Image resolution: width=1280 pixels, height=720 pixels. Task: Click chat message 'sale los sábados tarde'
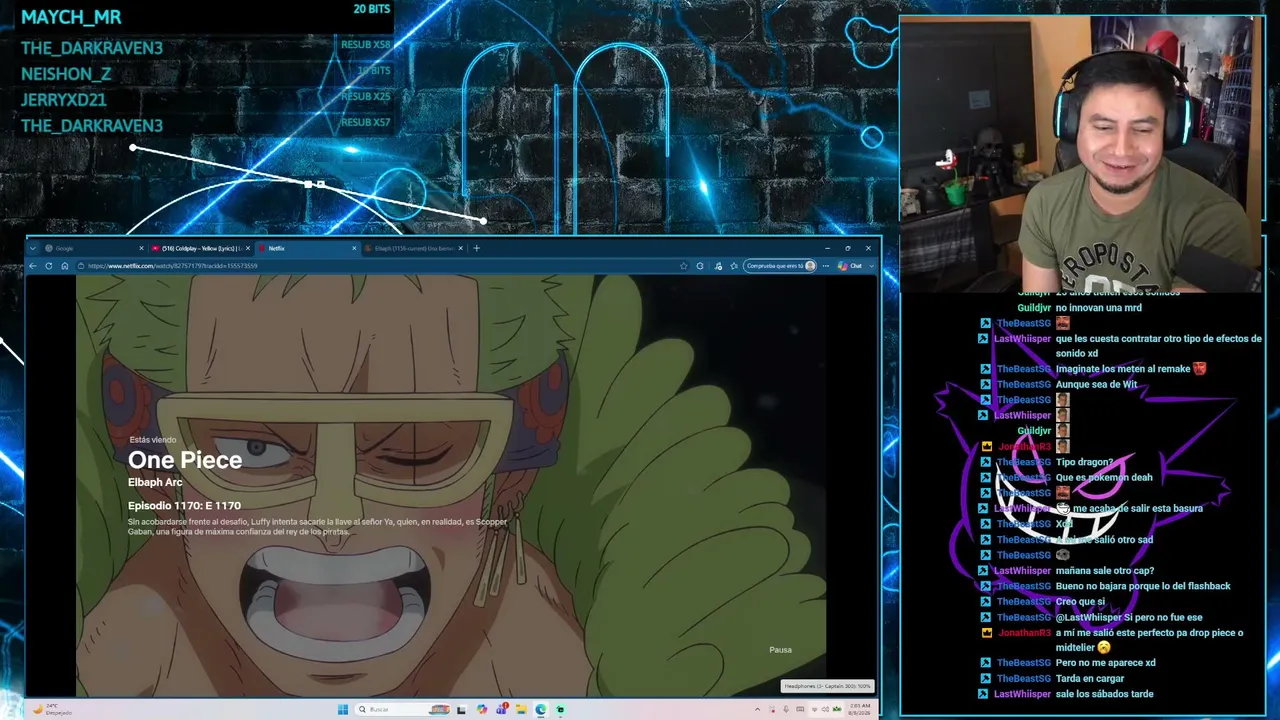pos(1105,694)
